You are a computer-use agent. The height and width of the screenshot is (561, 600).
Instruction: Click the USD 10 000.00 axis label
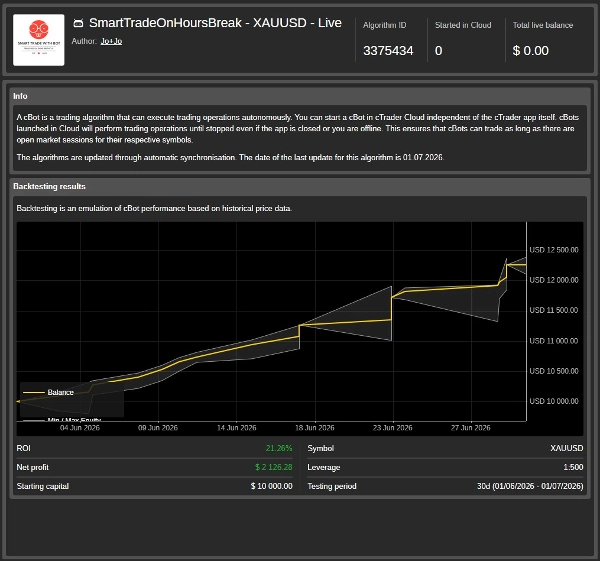tap(554, 401)
